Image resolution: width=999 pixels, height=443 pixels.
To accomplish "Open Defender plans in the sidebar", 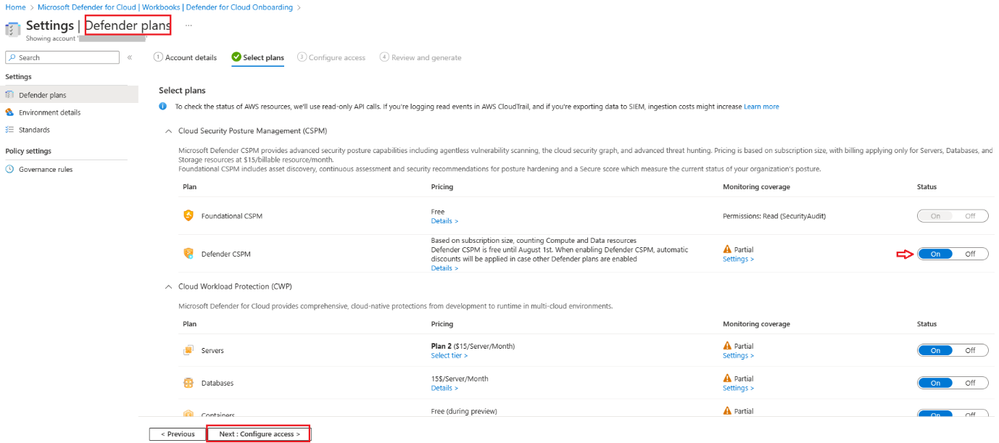I will click(x=69, y=95).
